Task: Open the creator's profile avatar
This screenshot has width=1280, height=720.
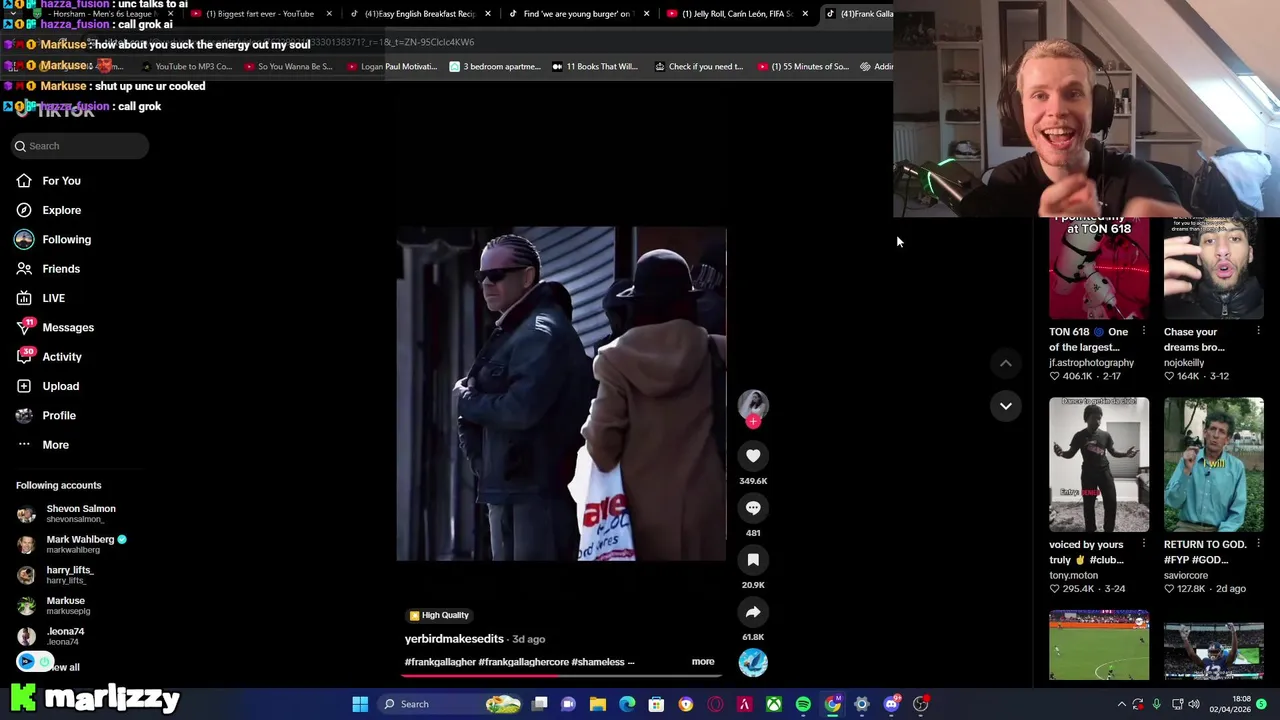Action: tap(753, 404)
